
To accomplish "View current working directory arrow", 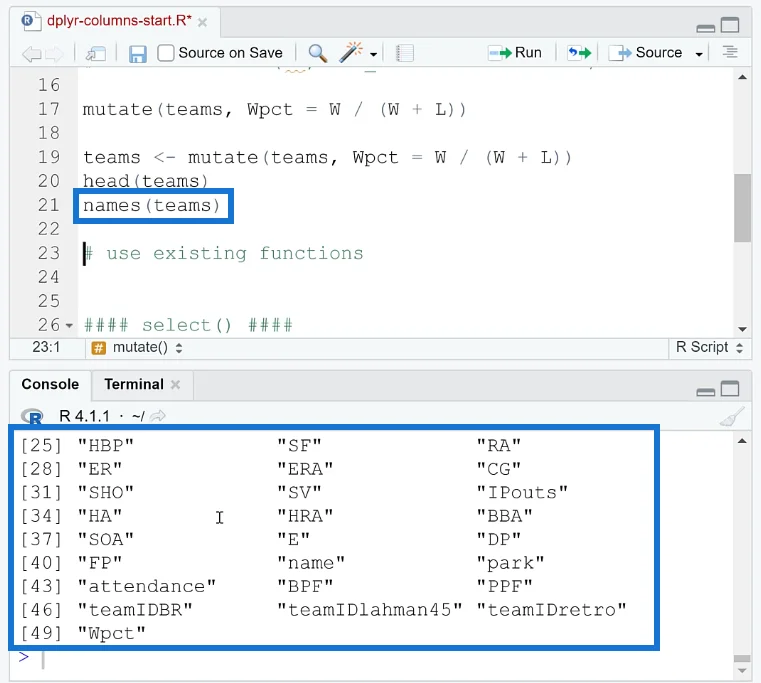I will point(158,416).
